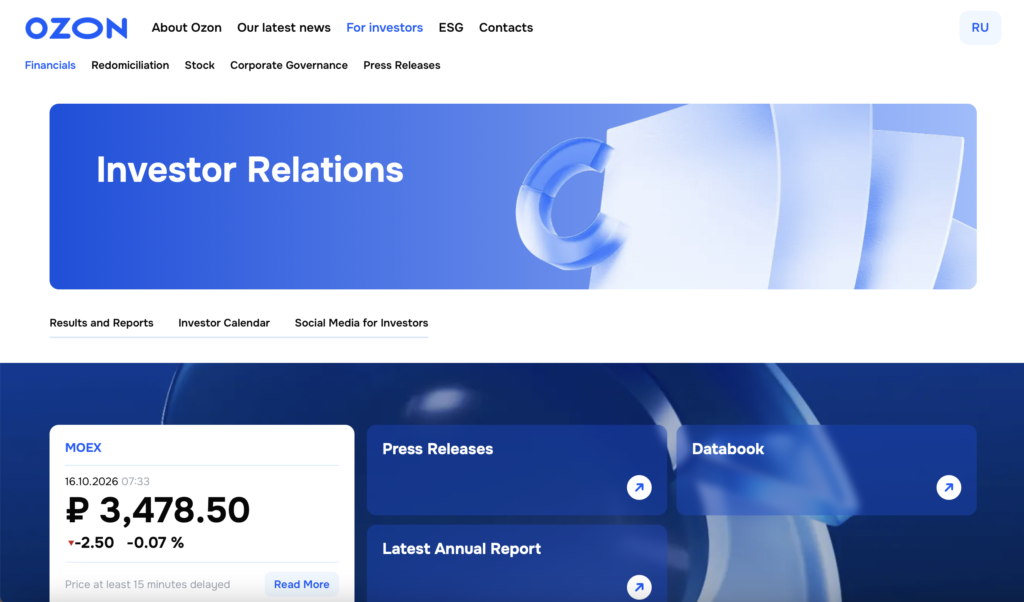Click the ₽ 3,478.50 stock price
The height and width of the screenshot is (602, 1024).
coord(157,510)
